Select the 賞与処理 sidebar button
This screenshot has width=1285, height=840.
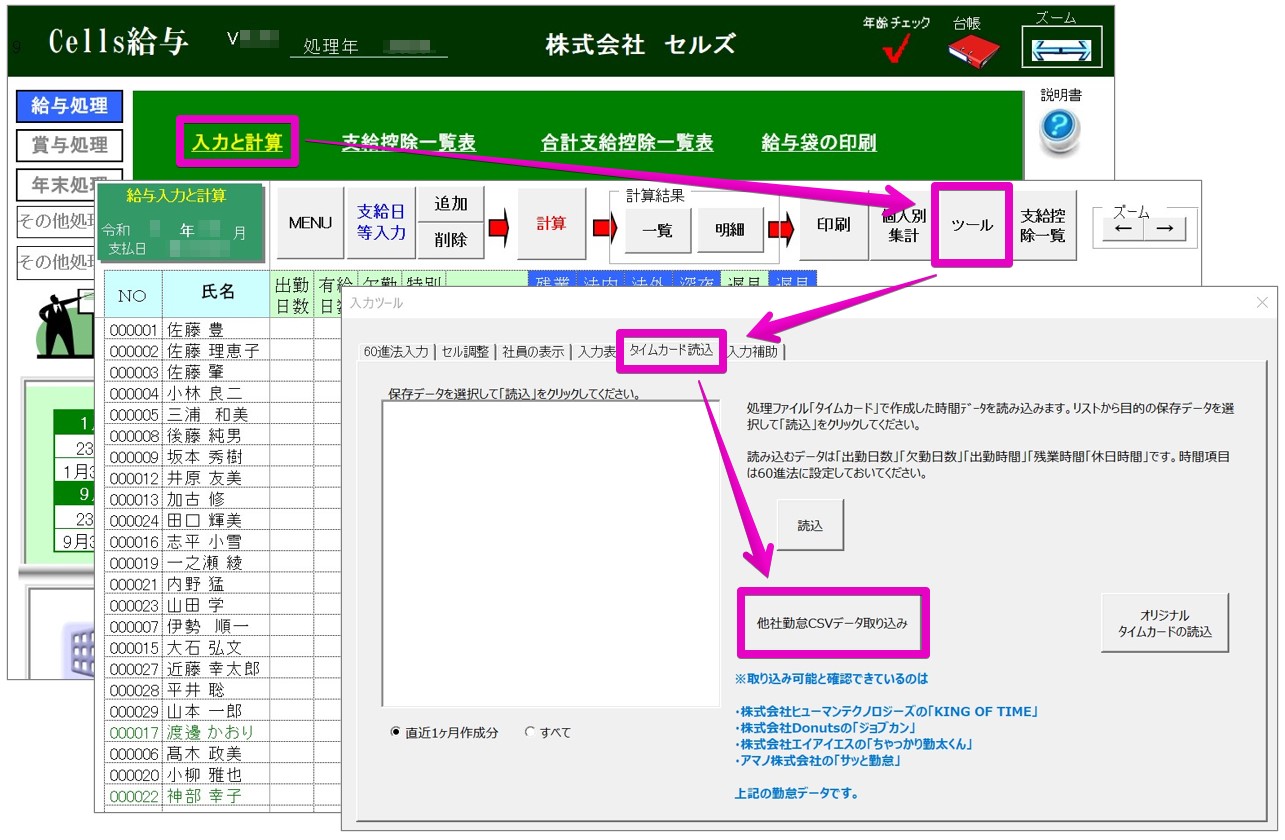pos(69,145)
